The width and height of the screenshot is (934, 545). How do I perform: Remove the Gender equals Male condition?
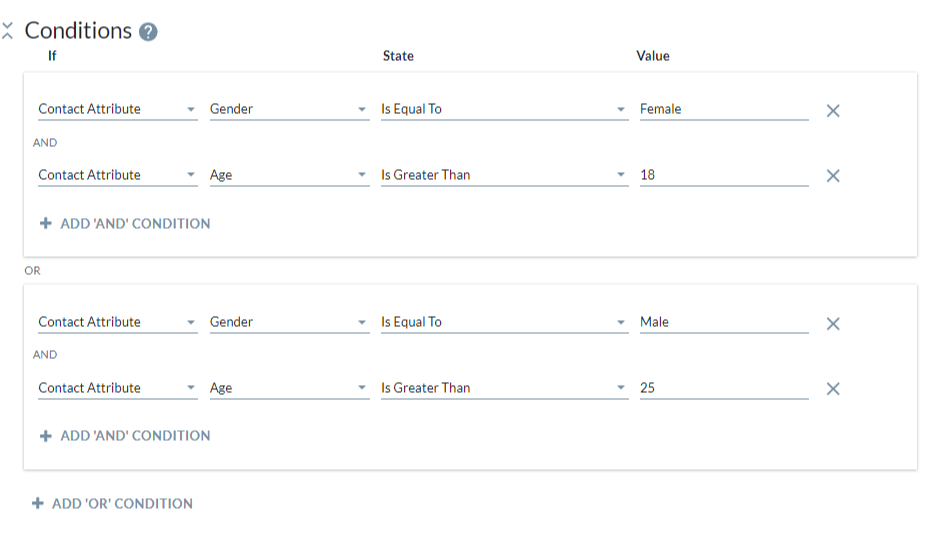833,323
